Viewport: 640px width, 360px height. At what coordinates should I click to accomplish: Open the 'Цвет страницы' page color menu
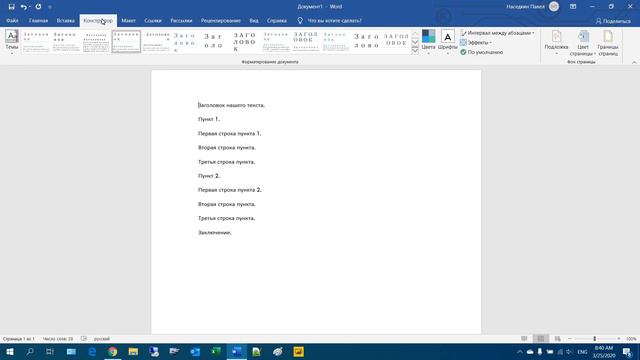pyautogui.click(x=582, y=42)
